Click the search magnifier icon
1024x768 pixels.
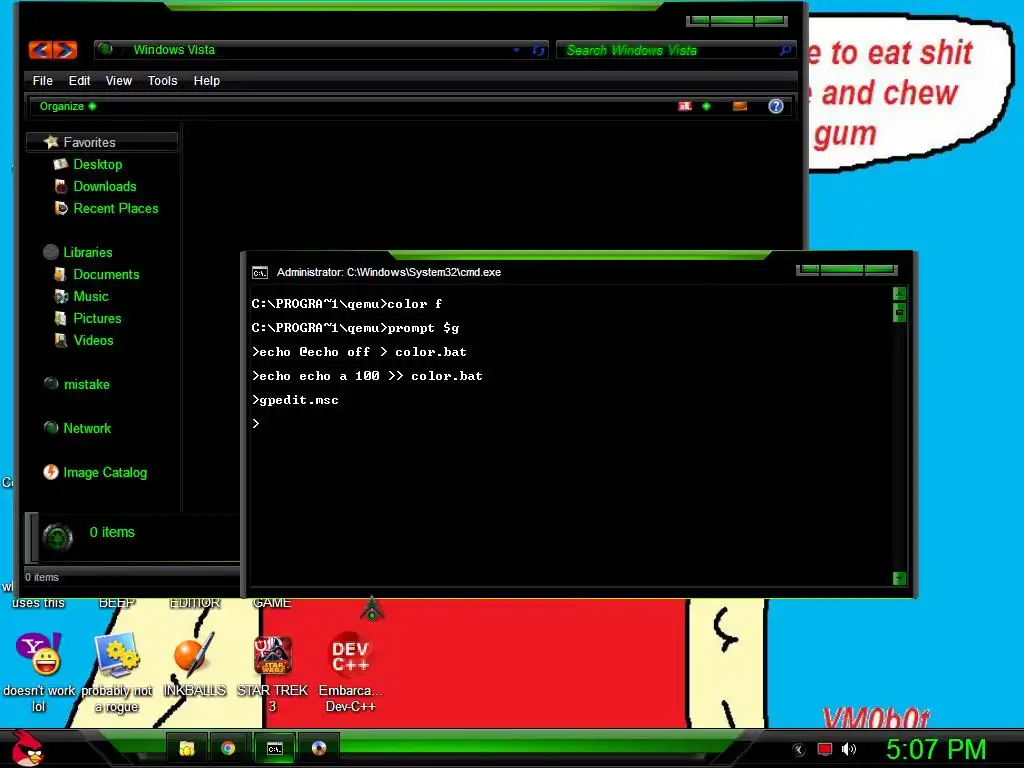[786, 50]
